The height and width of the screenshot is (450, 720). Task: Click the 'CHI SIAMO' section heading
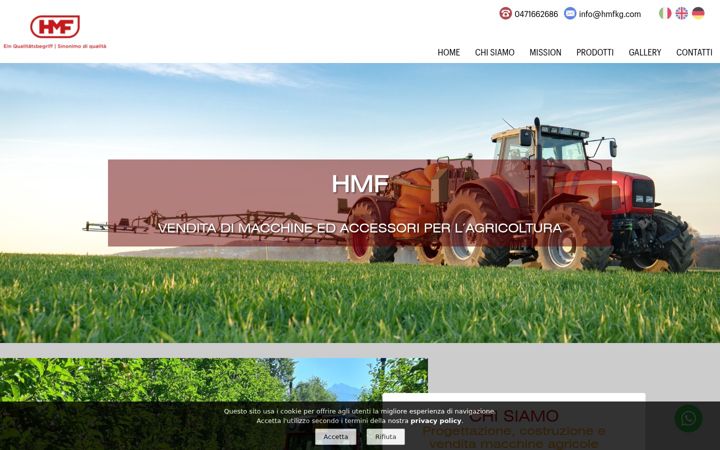[x=513, y=416]
